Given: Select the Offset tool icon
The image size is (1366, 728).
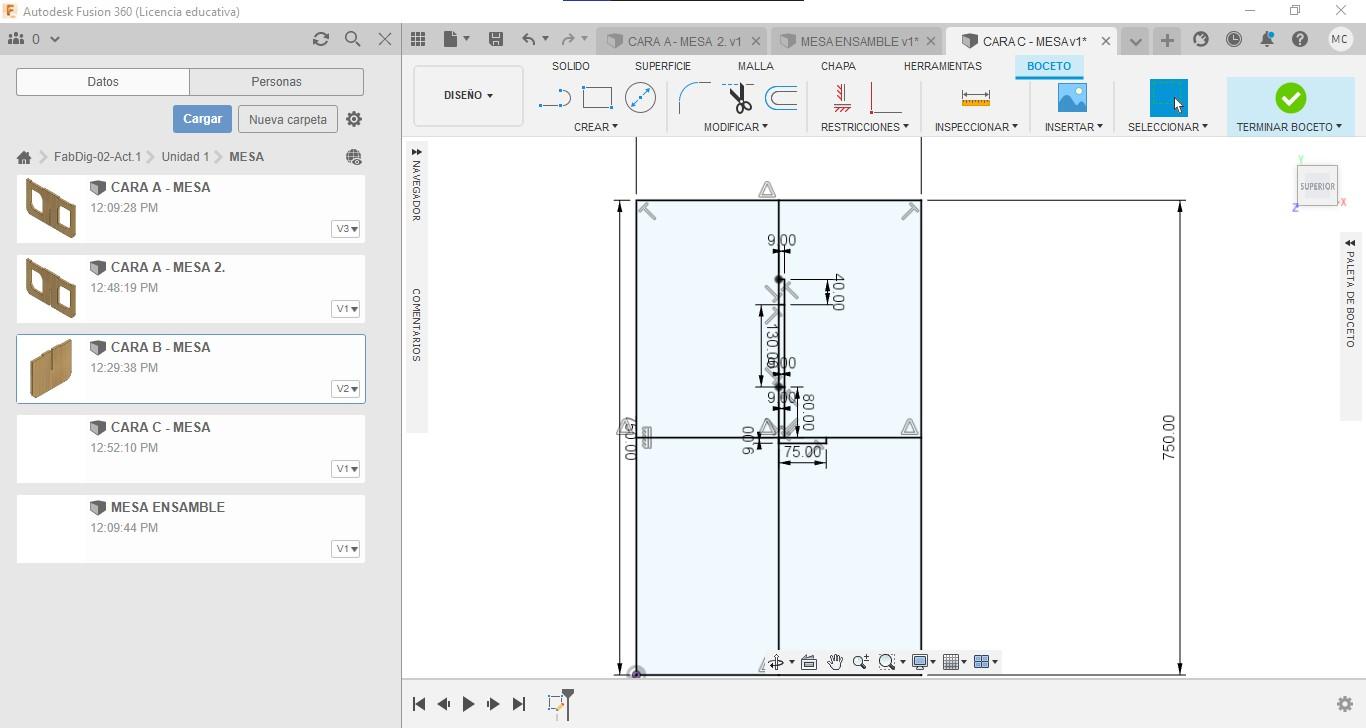Looking at the screenshot, I should pos(781,98).
